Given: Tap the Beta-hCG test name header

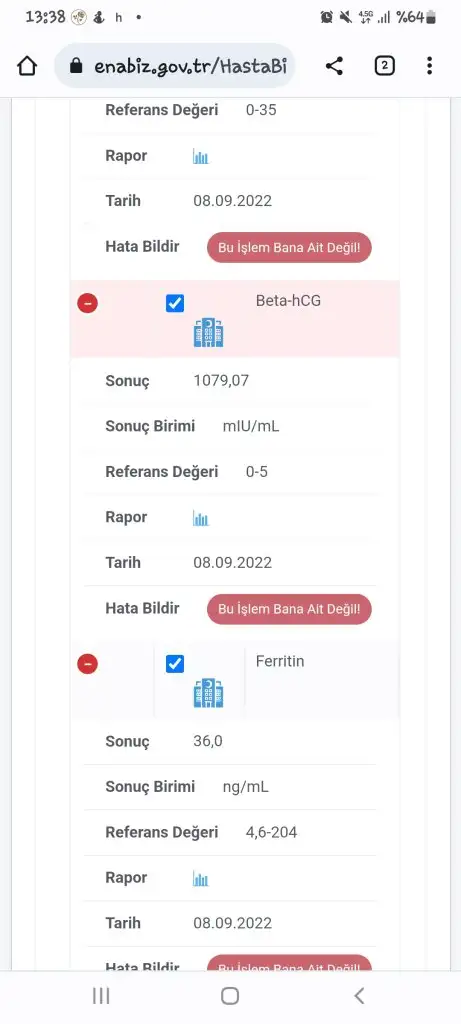Looking at the screenshot, I should tap(288, 300).
